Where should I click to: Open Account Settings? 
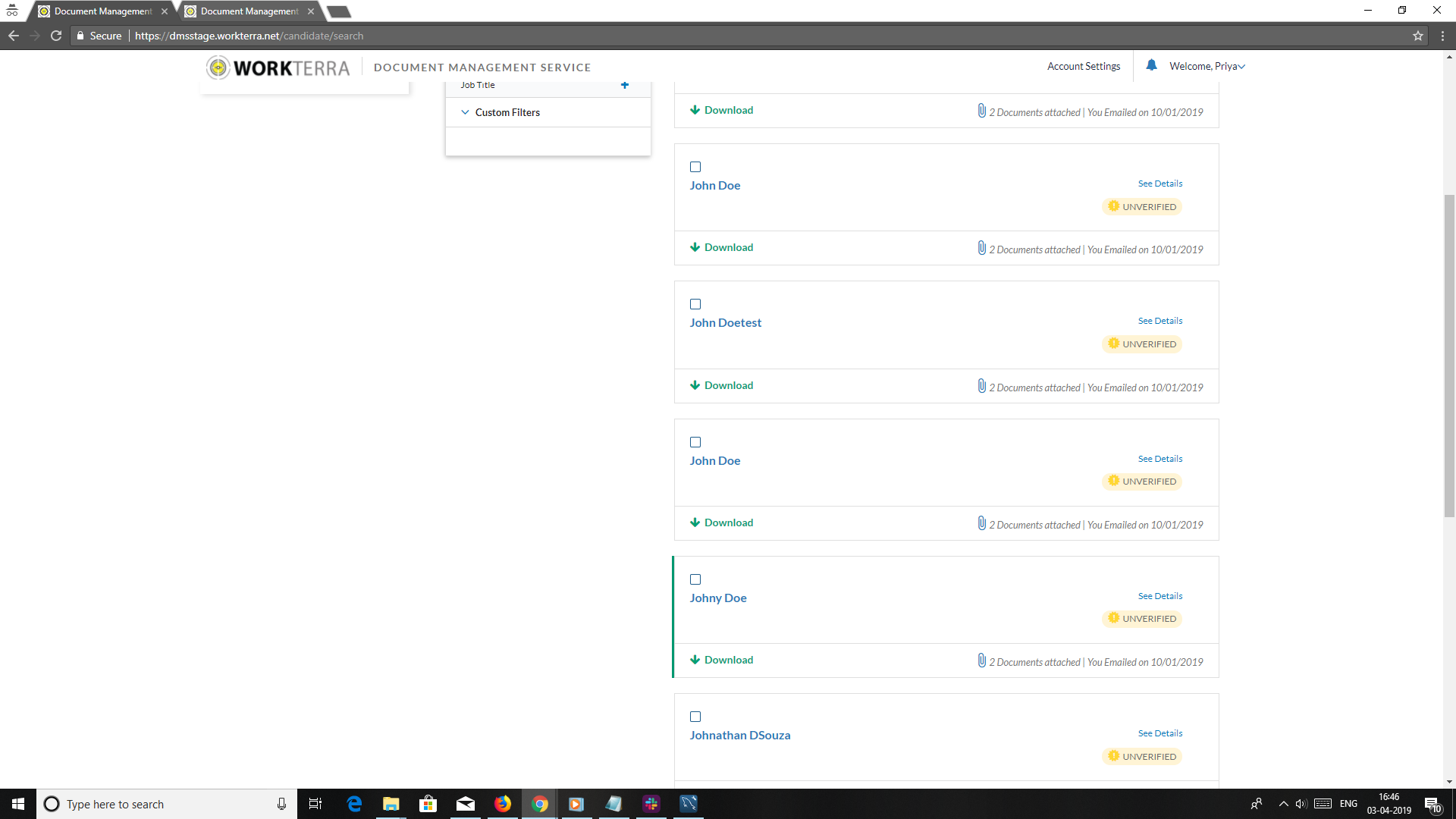tap(1084, 66)
